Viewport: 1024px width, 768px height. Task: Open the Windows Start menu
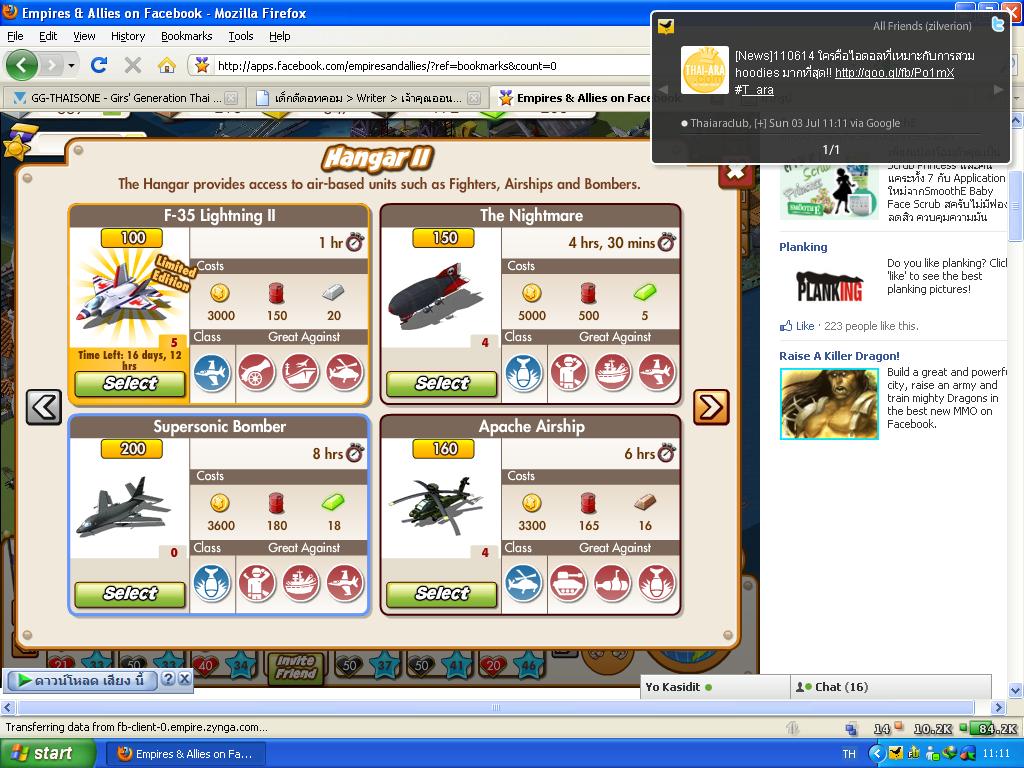(x=47, y=754)
